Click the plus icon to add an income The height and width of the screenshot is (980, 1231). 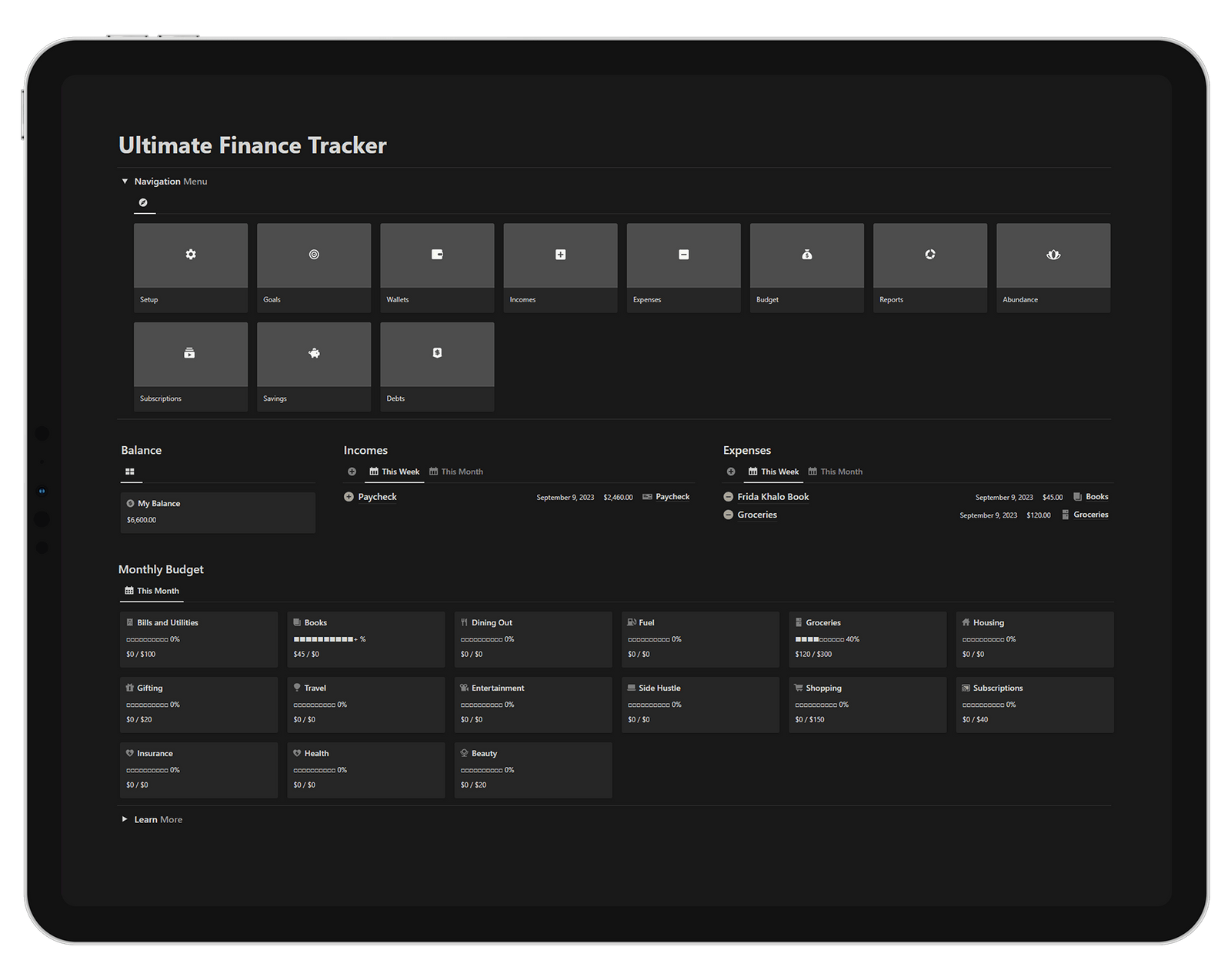coord(352,471)
